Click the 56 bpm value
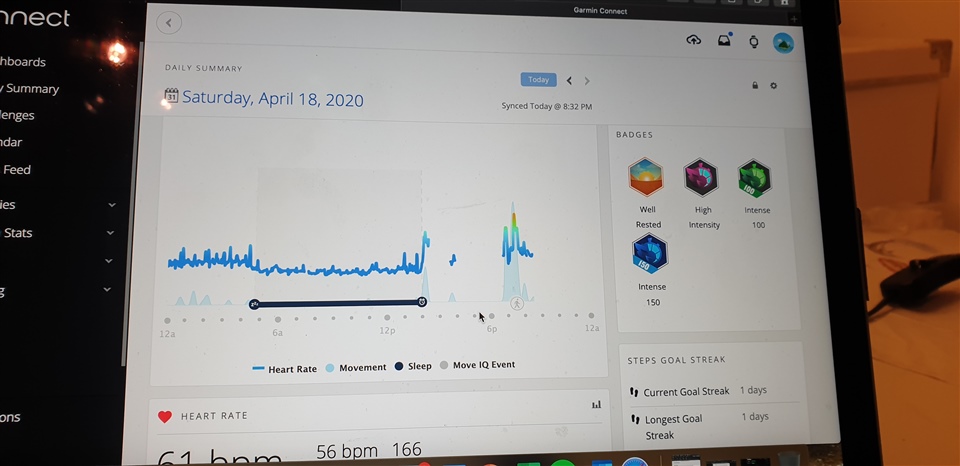This screenshot has height=466, width=960. 347,452
